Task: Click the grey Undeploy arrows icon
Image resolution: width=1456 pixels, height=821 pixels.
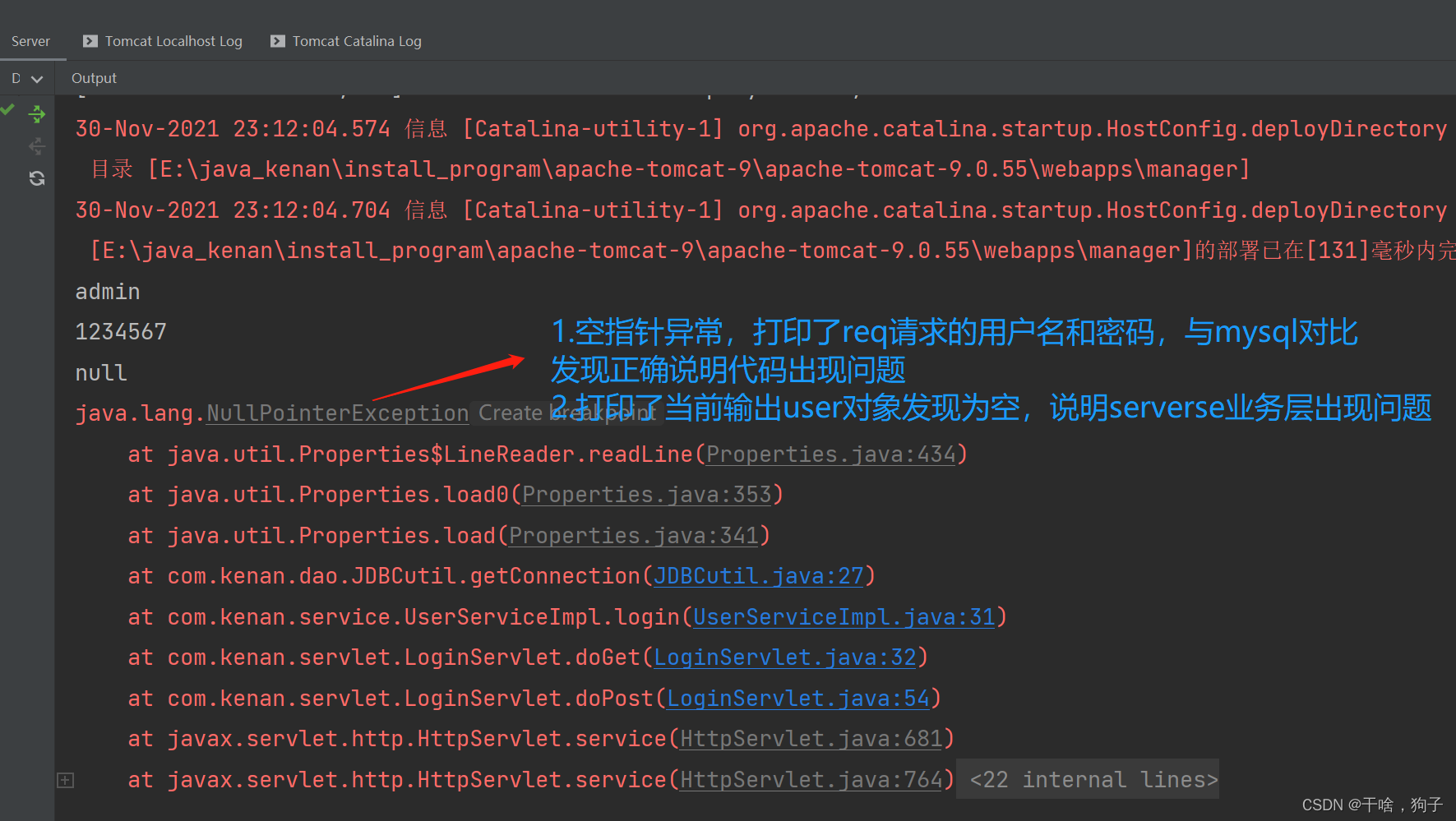Action: [37, 146]
